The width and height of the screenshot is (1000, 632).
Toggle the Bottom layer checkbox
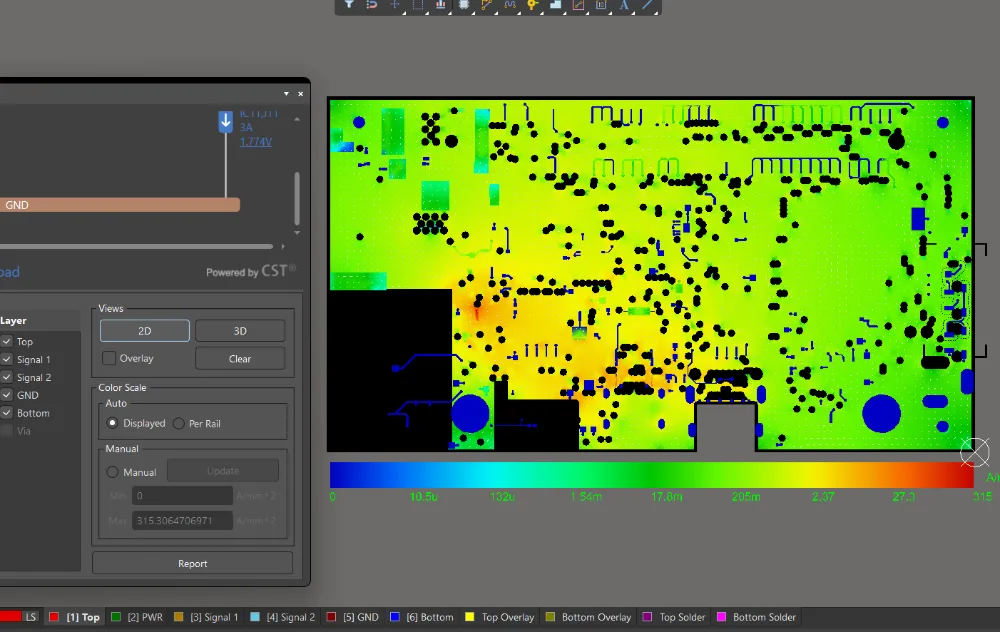pyautogui.click(x=6, y=413)
